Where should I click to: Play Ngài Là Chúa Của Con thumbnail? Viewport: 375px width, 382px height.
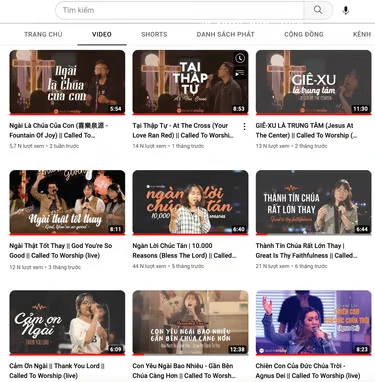[x=67, y=82]
